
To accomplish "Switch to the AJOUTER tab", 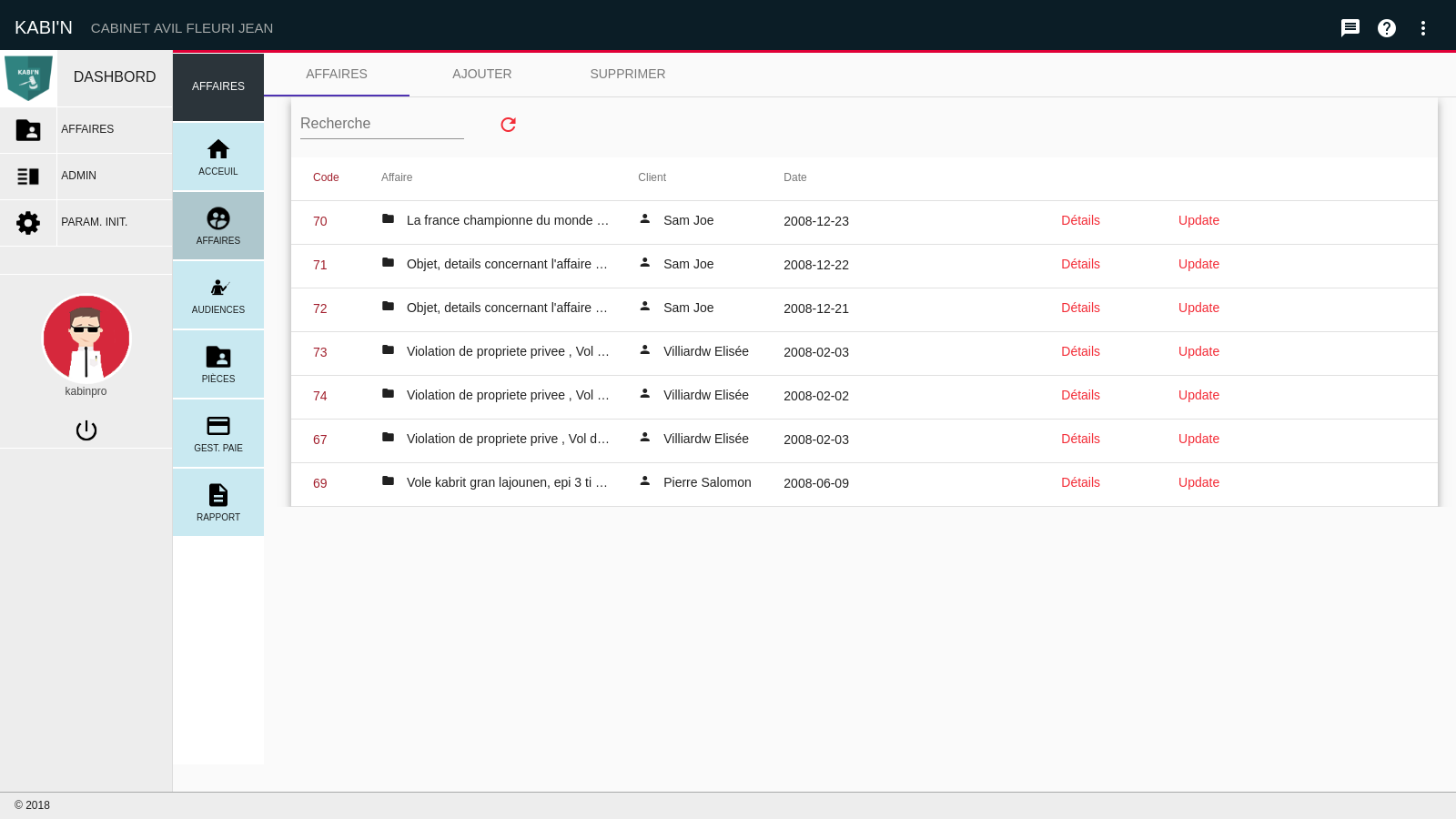I will click(482, 75).
